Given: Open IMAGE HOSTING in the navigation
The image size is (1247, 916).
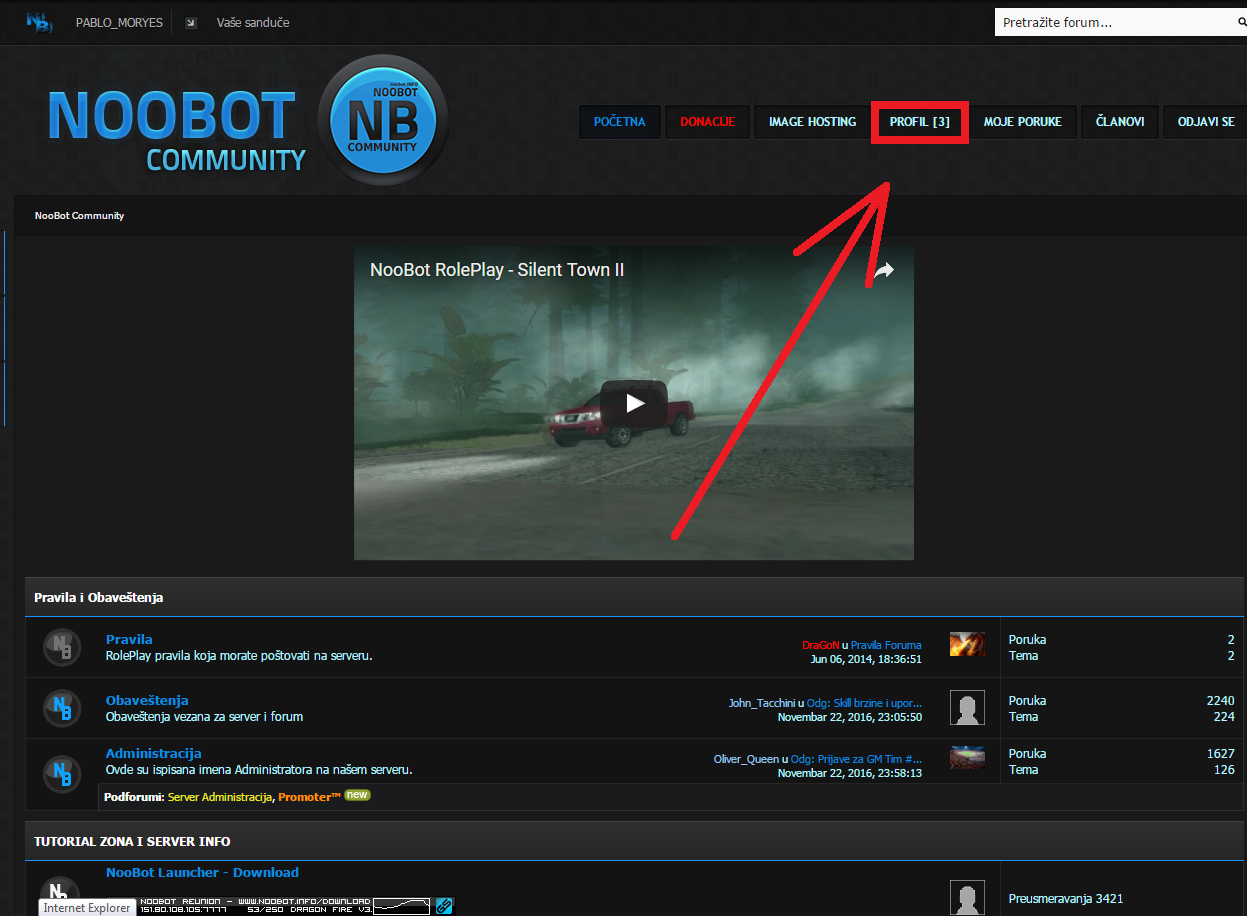Looking at the screenshot, I should 812,122.
